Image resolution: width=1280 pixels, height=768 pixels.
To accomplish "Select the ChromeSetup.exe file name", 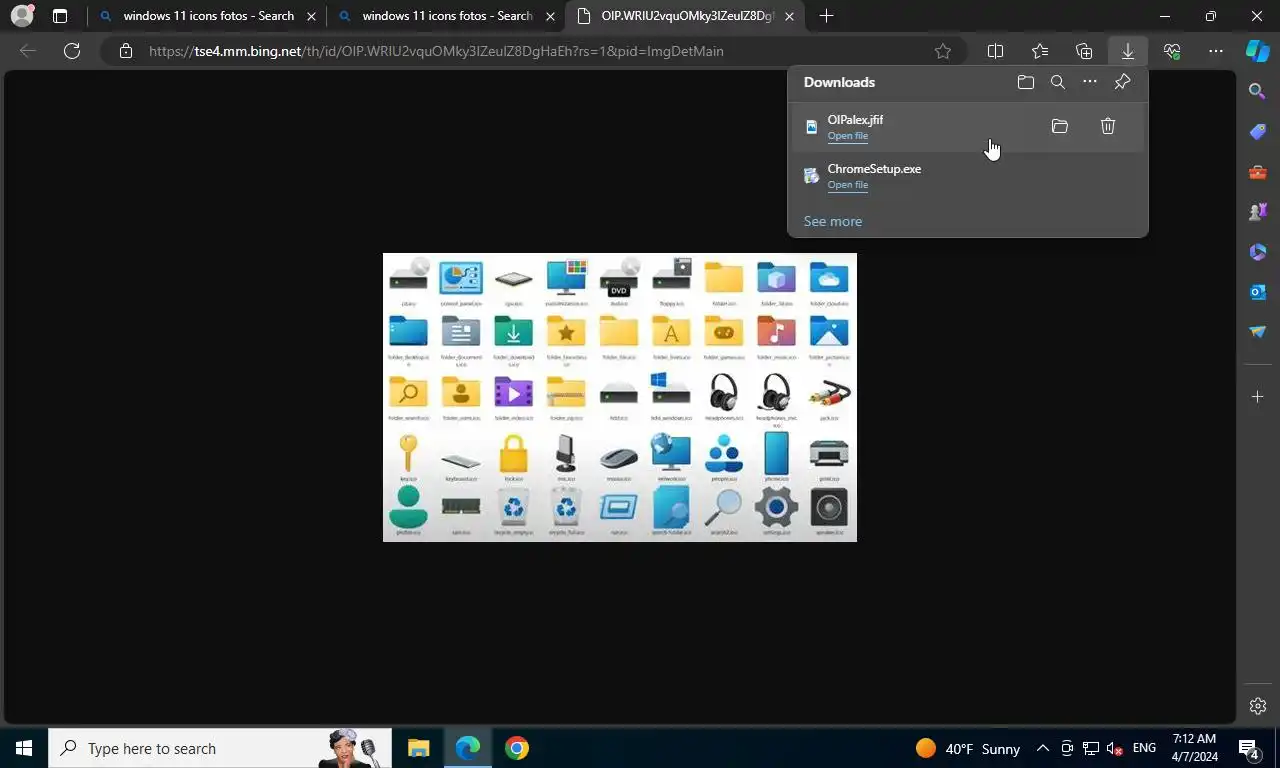I will click(x=874, y=169).
